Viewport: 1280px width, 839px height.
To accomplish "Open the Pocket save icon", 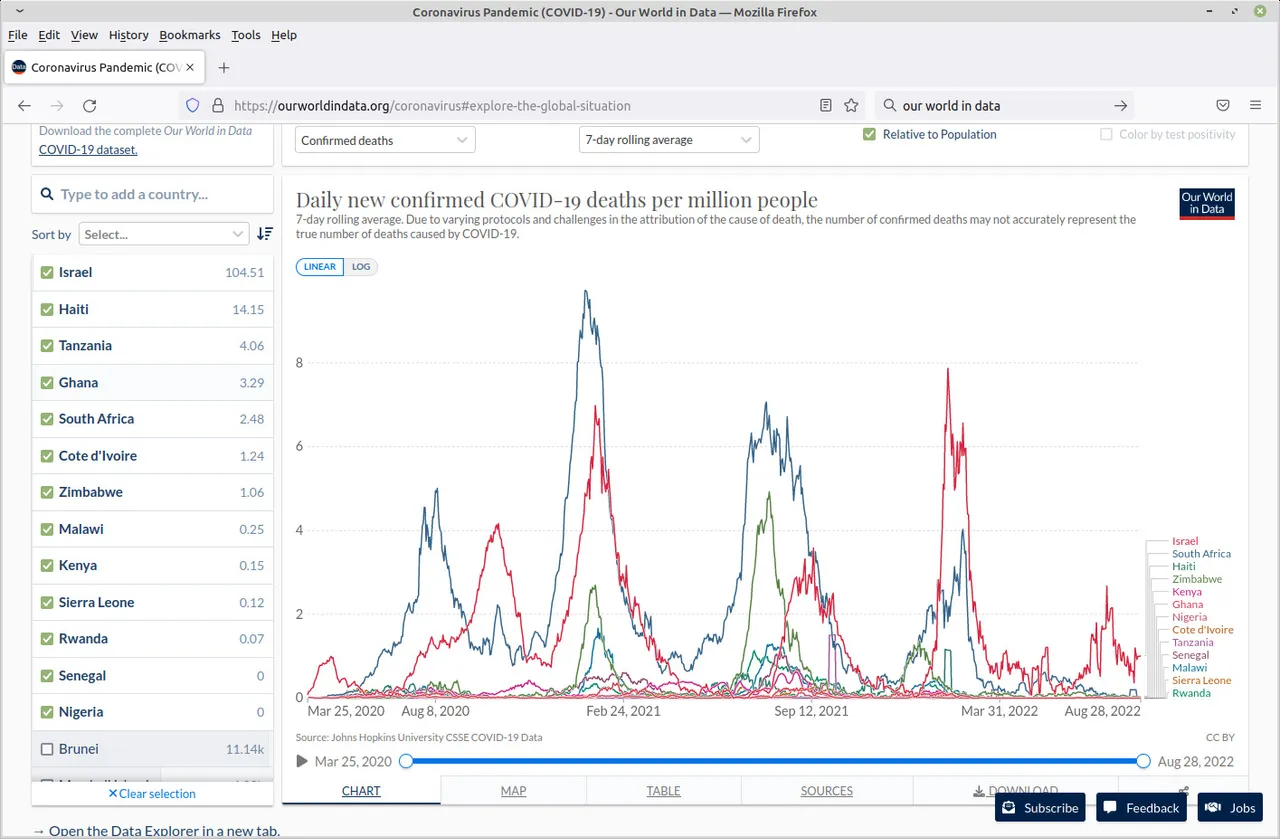I will [1223, 105].
